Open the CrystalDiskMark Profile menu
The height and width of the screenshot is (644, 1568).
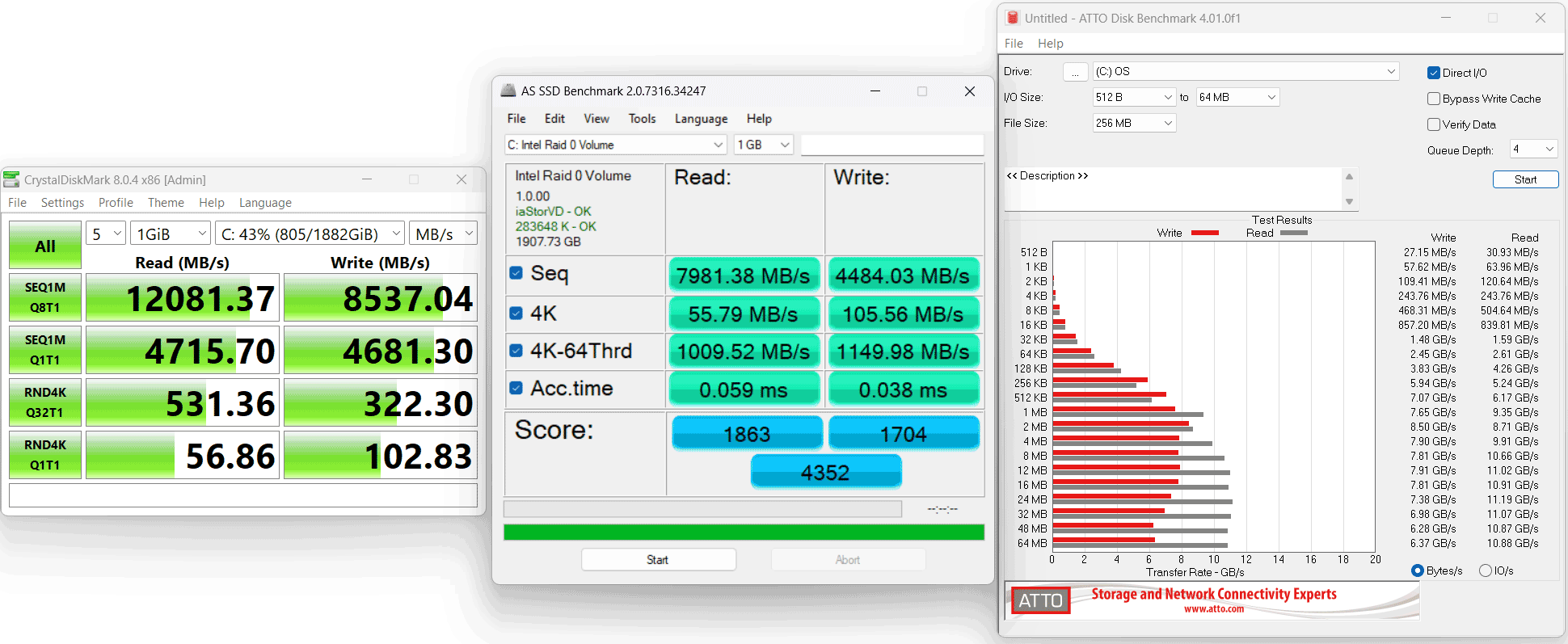116,203
